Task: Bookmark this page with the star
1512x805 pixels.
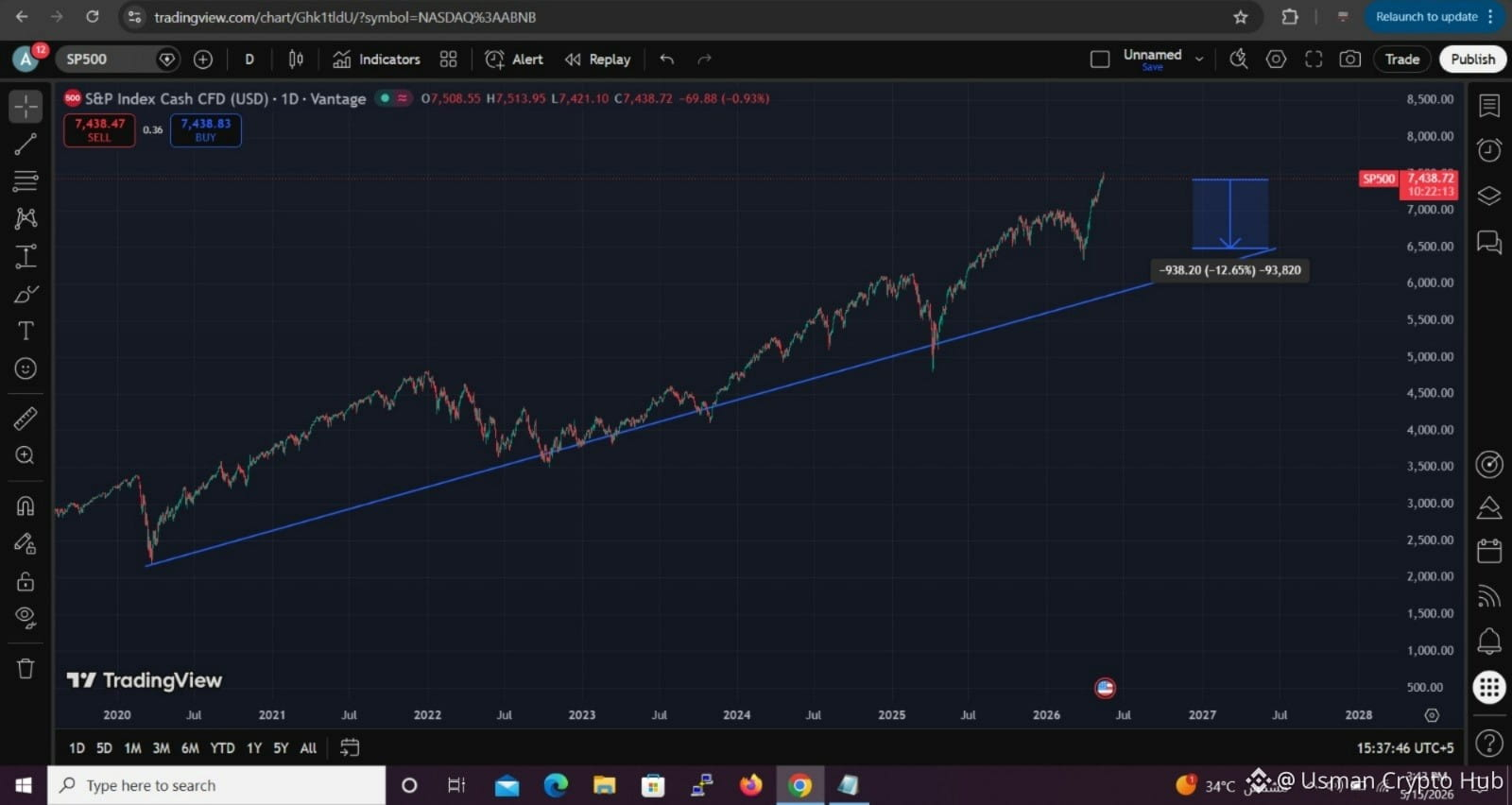Action: point(1241,17)
